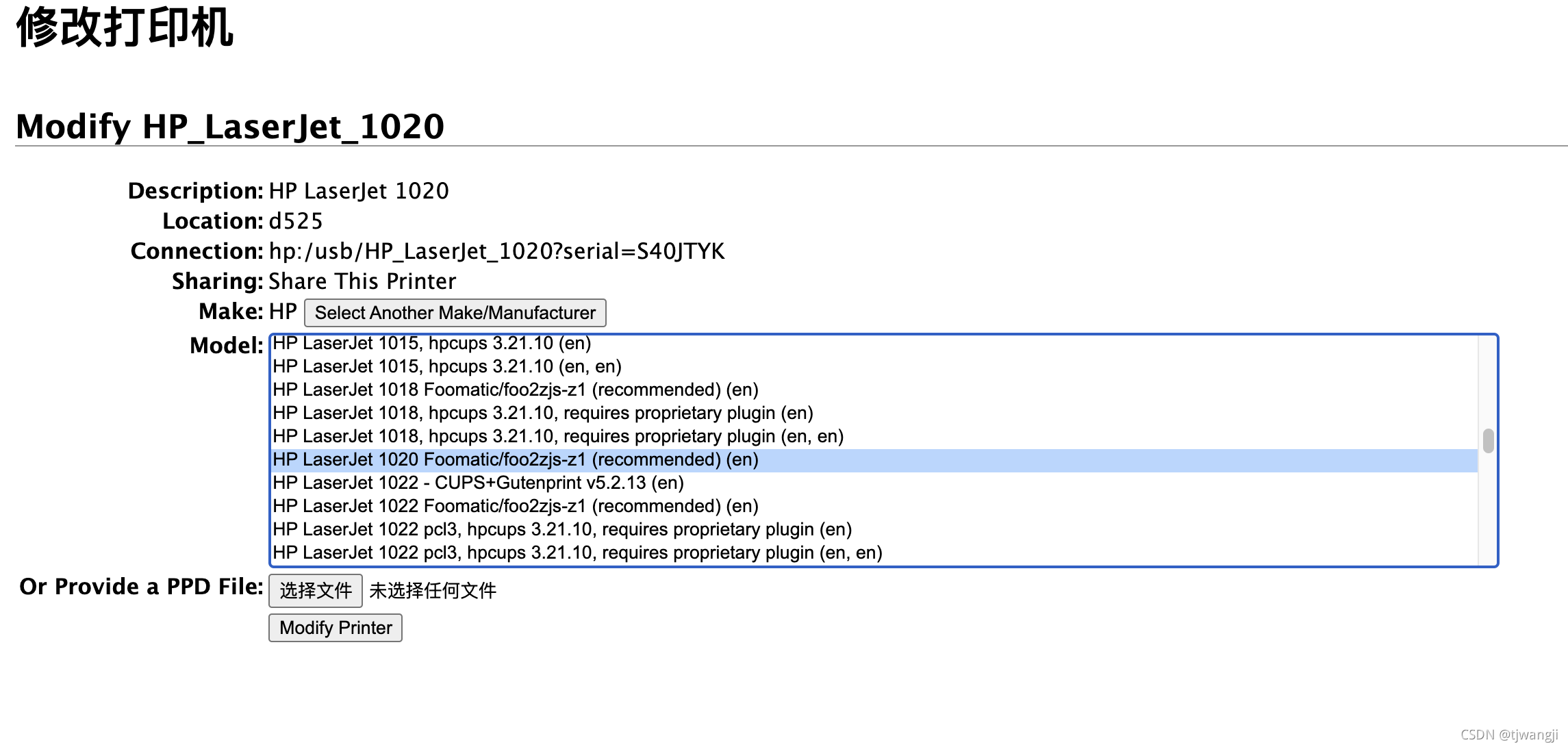Pick LaserJet 1022 pcl3 hpcups plugin (en, en)
This screenshot has height=749, width=1568.
577,553
